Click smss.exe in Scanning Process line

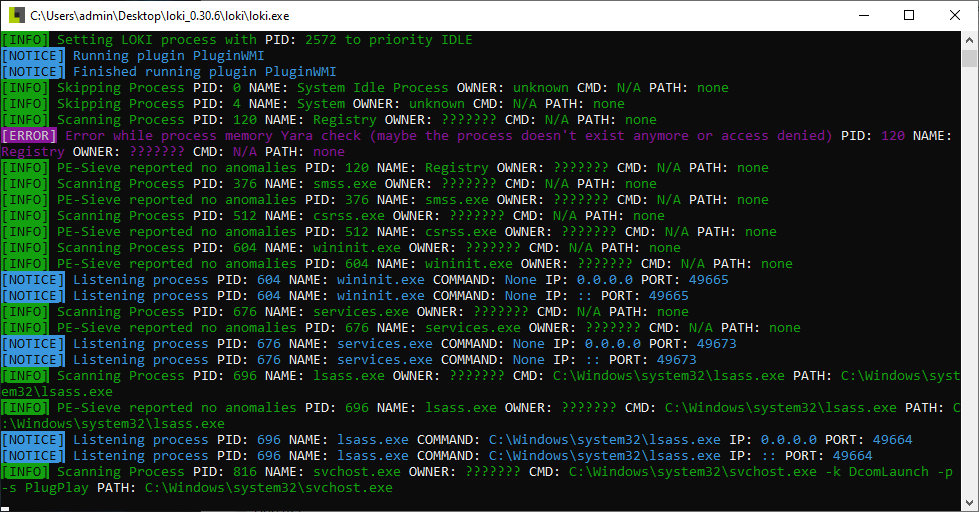pyautogui.click(x=345, y=184)
